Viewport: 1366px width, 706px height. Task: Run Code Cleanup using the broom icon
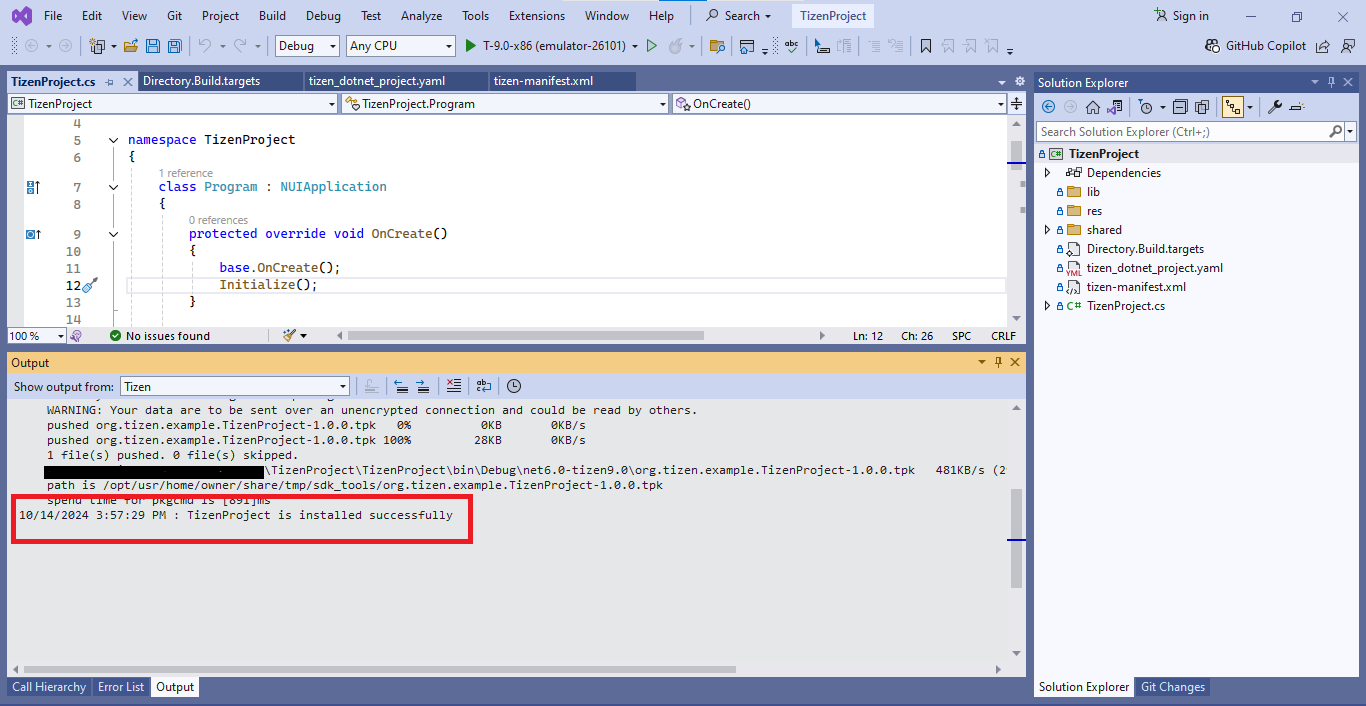tap(289, 334)
